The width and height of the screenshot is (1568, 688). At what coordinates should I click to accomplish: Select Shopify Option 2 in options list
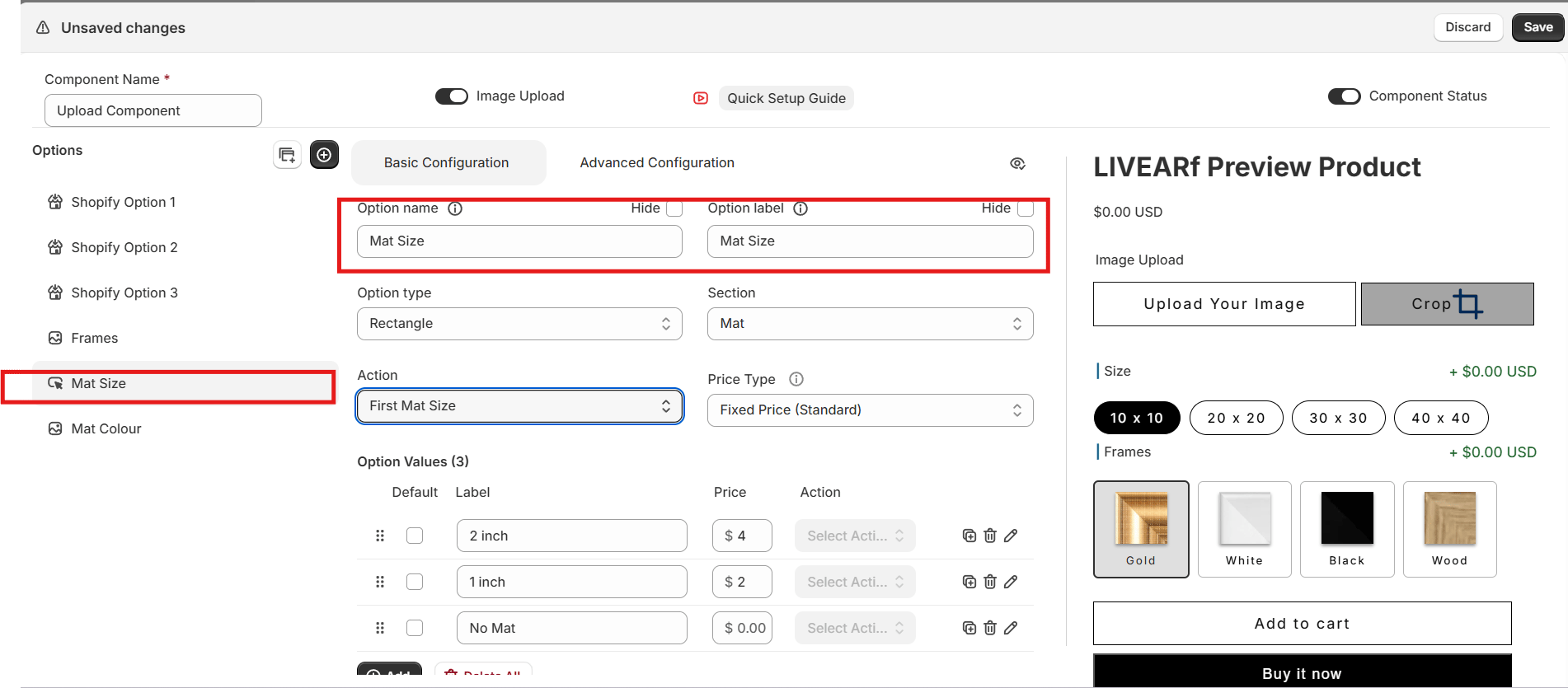185,247
